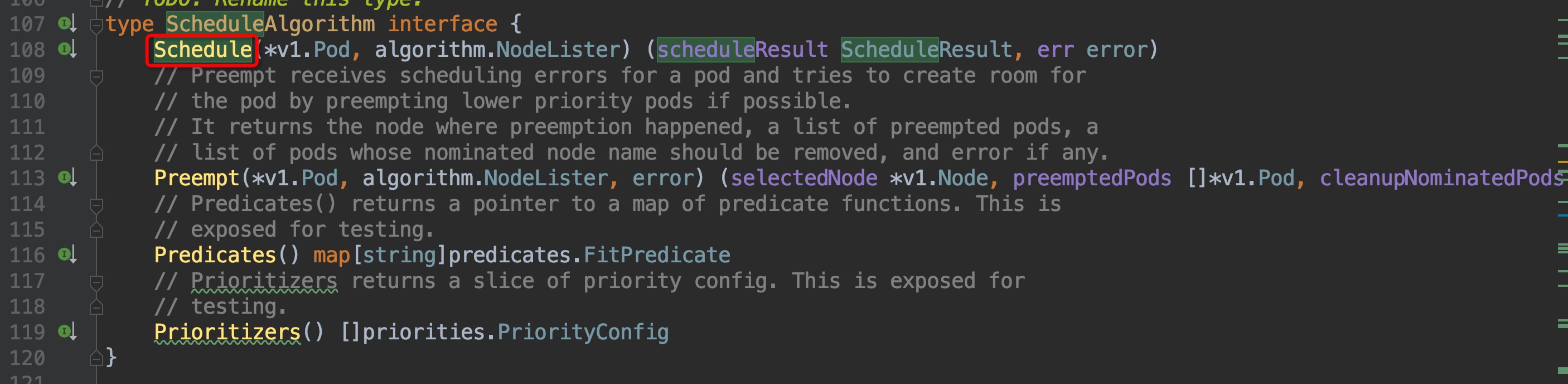Click the FitPredicate type reference
This screenshot has width=1568, height=384.
click(656, 255)
